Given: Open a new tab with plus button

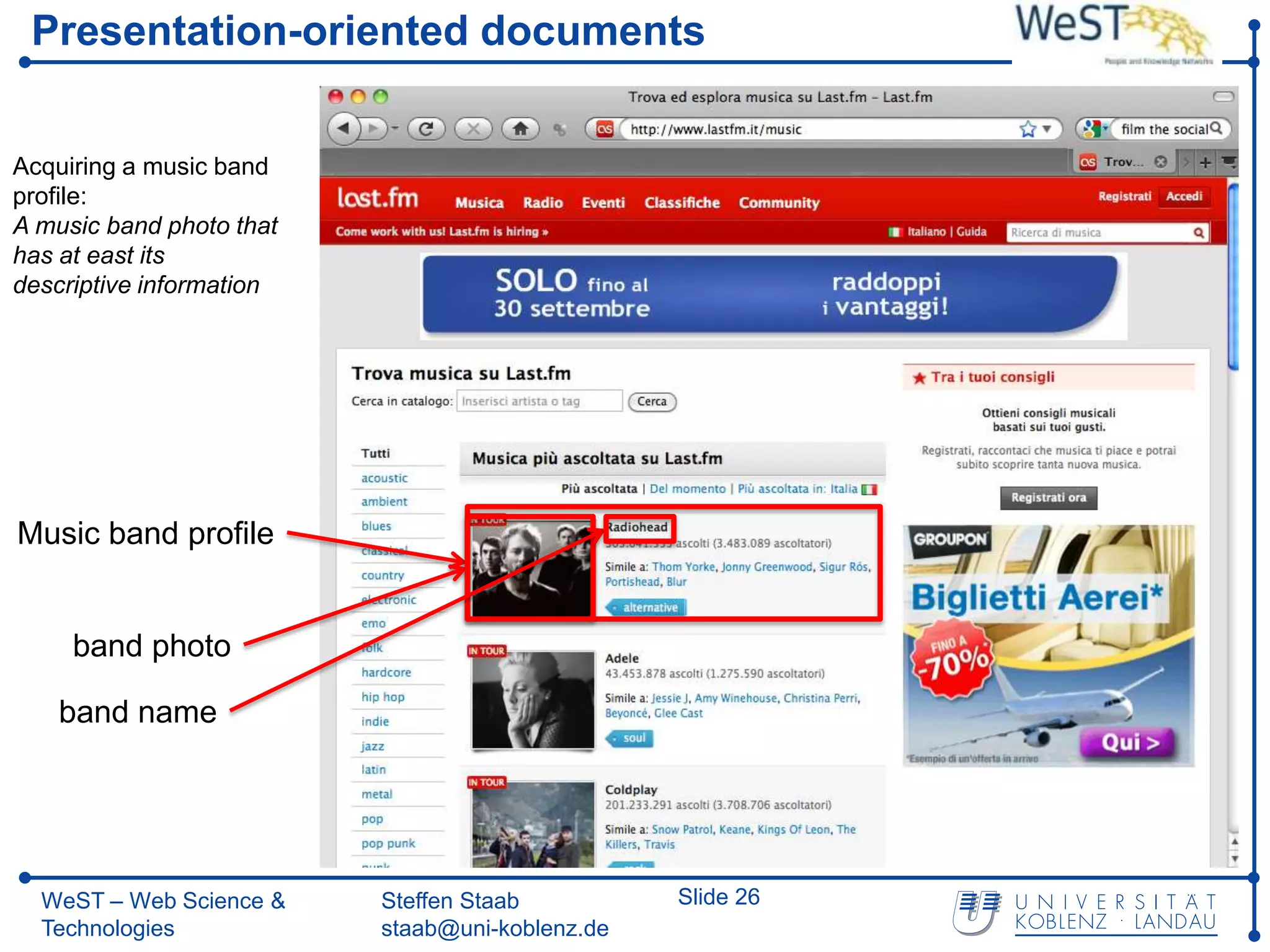Looking at the screenshot, I should 1205,162.
